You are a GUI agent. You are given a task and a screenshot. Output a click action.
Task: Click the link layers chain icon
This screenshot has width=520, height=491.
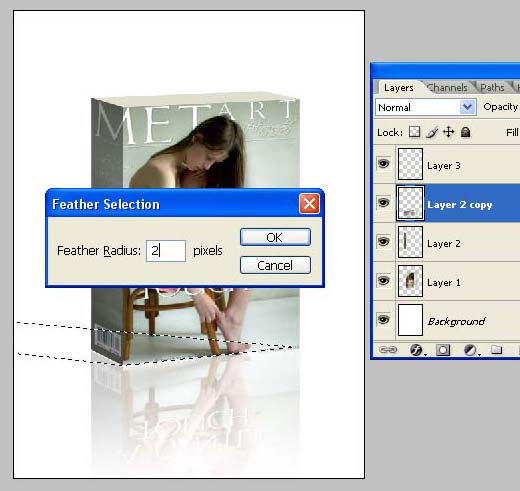tap(388, 350)
